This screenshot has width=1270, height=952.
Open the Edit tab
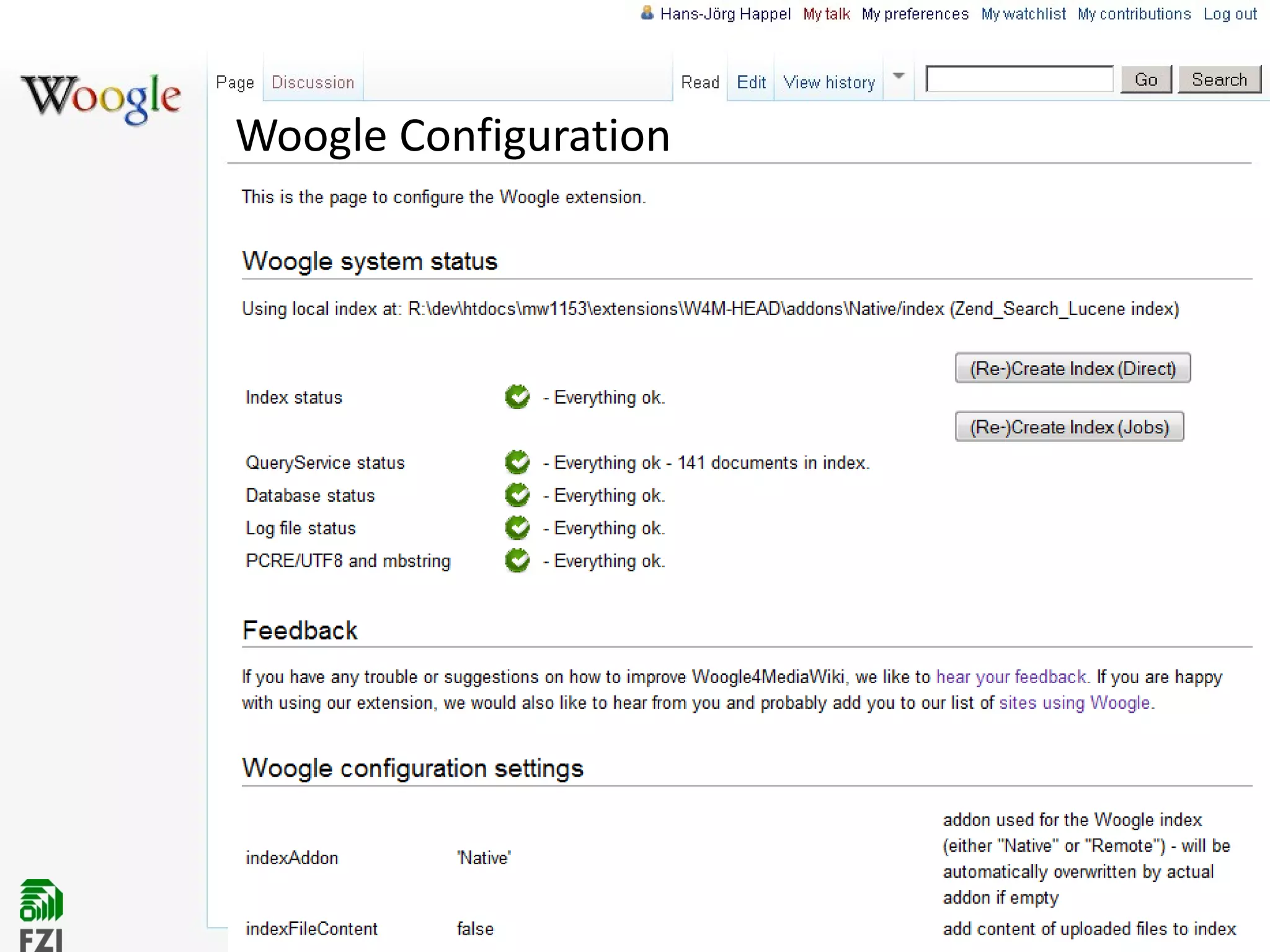751,82
